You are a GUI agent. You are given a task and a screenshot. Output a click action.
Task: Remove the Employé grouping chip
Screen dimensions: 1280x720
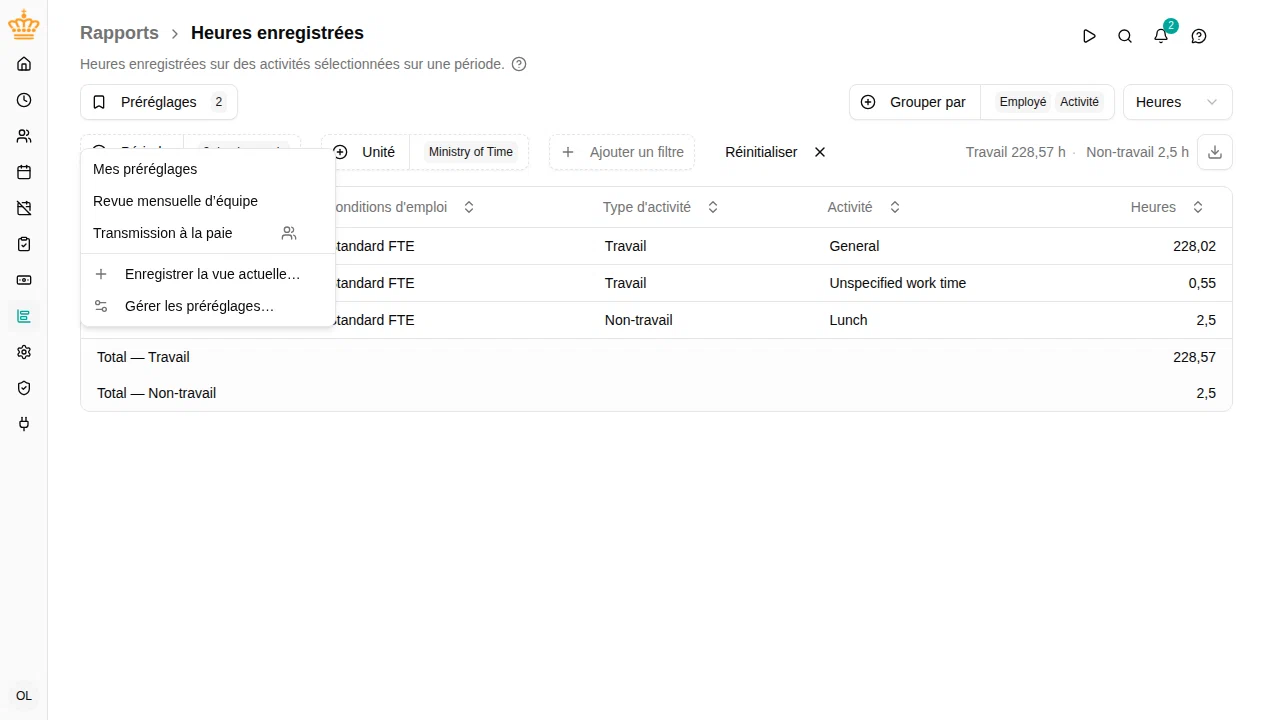point(1023,102)
